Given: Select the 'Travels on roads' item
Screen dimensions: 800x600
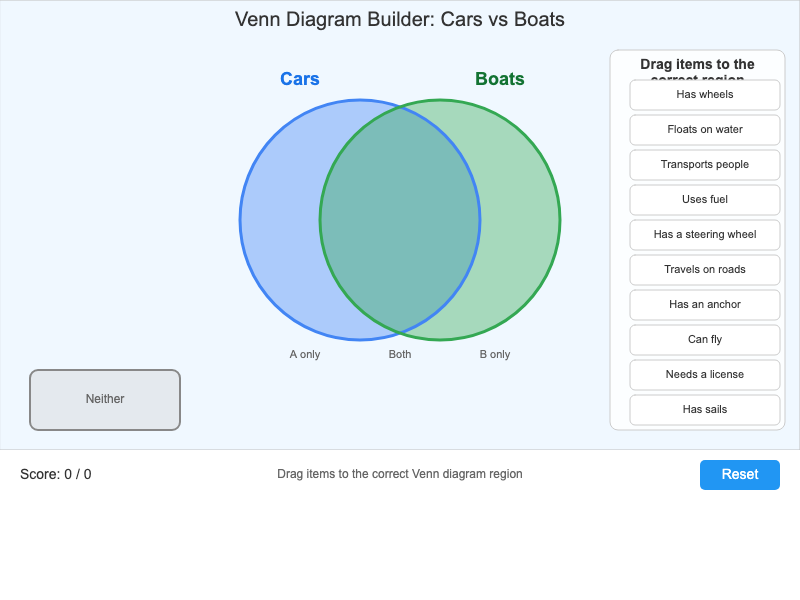Looking at the screenshot, I should (704, 270).
